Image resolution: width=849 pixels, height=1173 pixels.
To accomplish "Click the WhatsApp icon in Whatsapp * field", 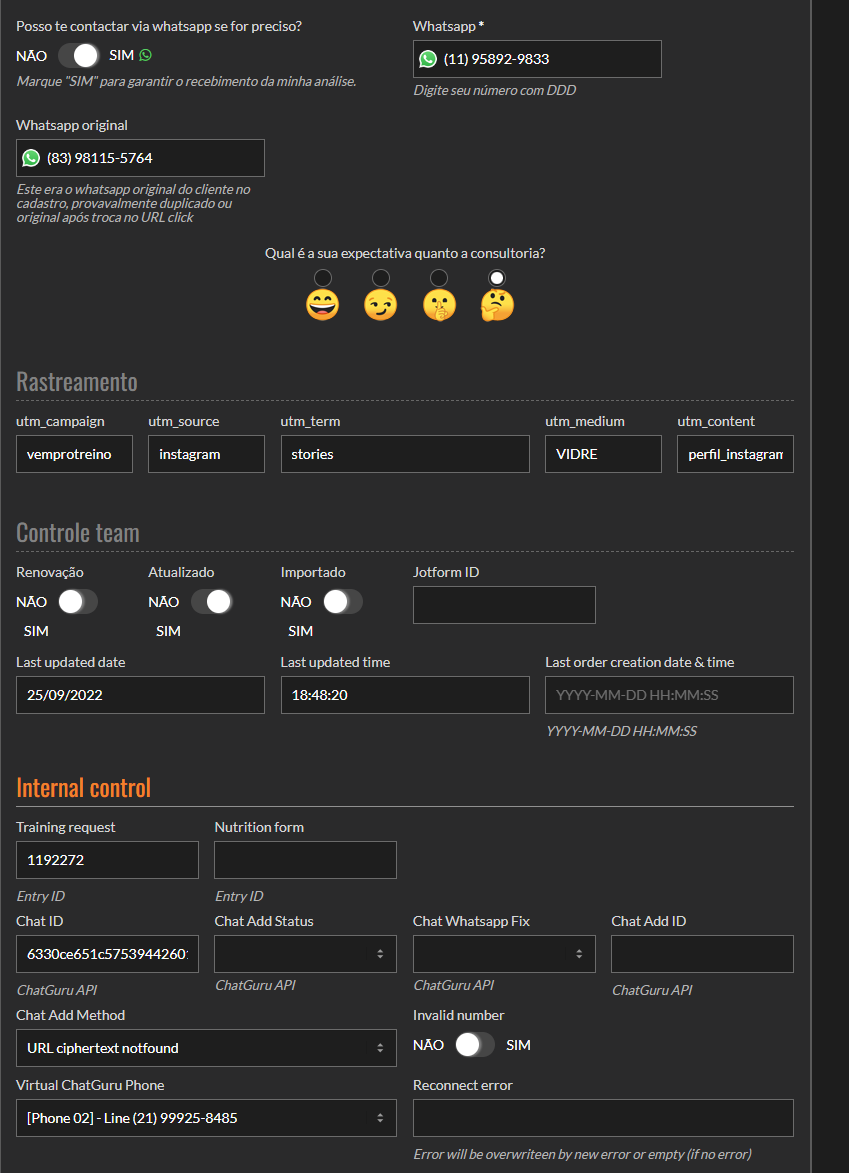I will tap(428, 59).
